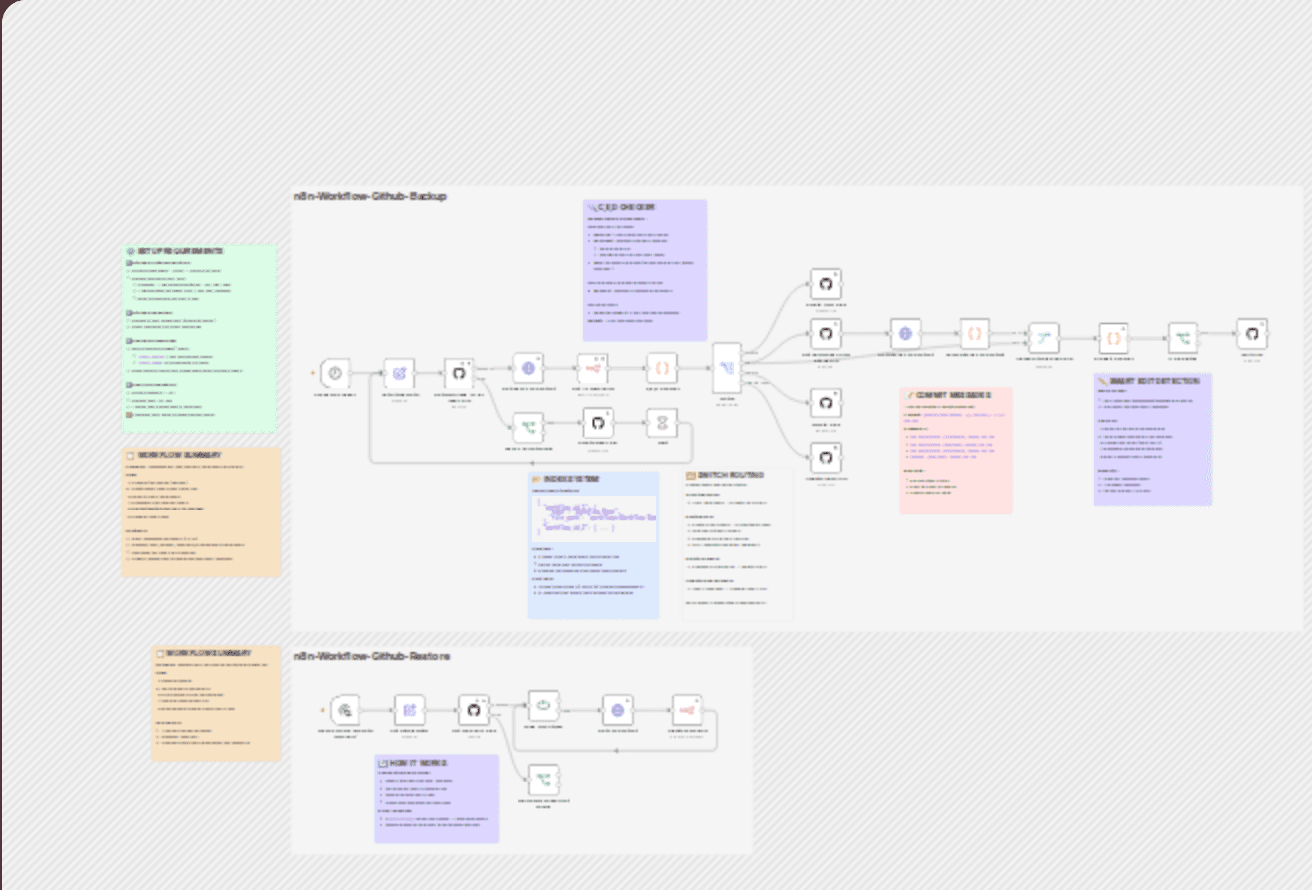Viewport: 1312px width, 890px height.
Task: Open the pink n8n node in Backup flow
Action: point(593,368)
